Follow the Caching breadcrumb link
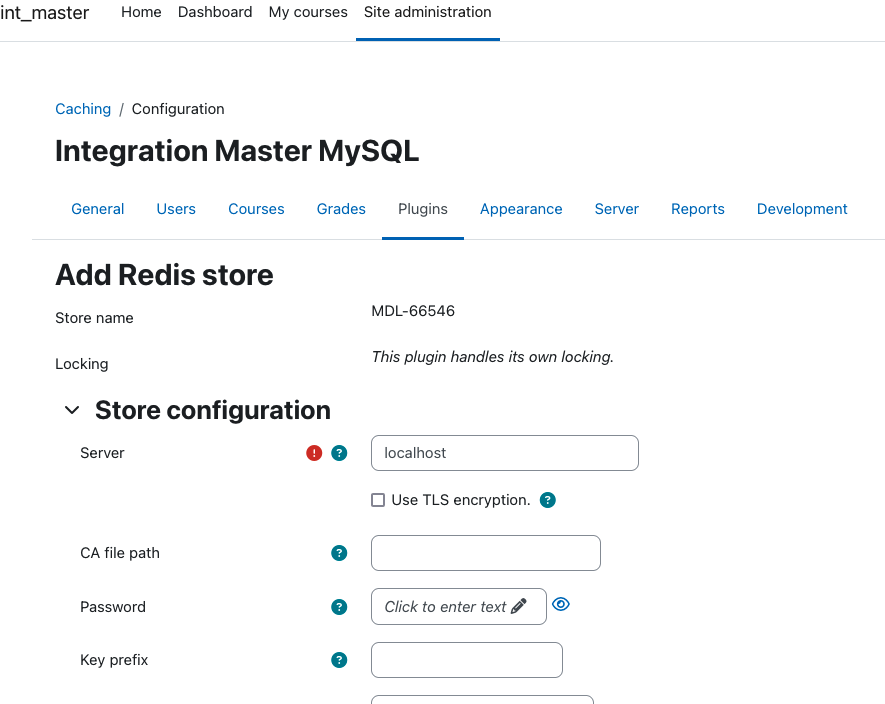Image resolution: width=885 pixels, height=704 pixels. click(x=83, y=109)
